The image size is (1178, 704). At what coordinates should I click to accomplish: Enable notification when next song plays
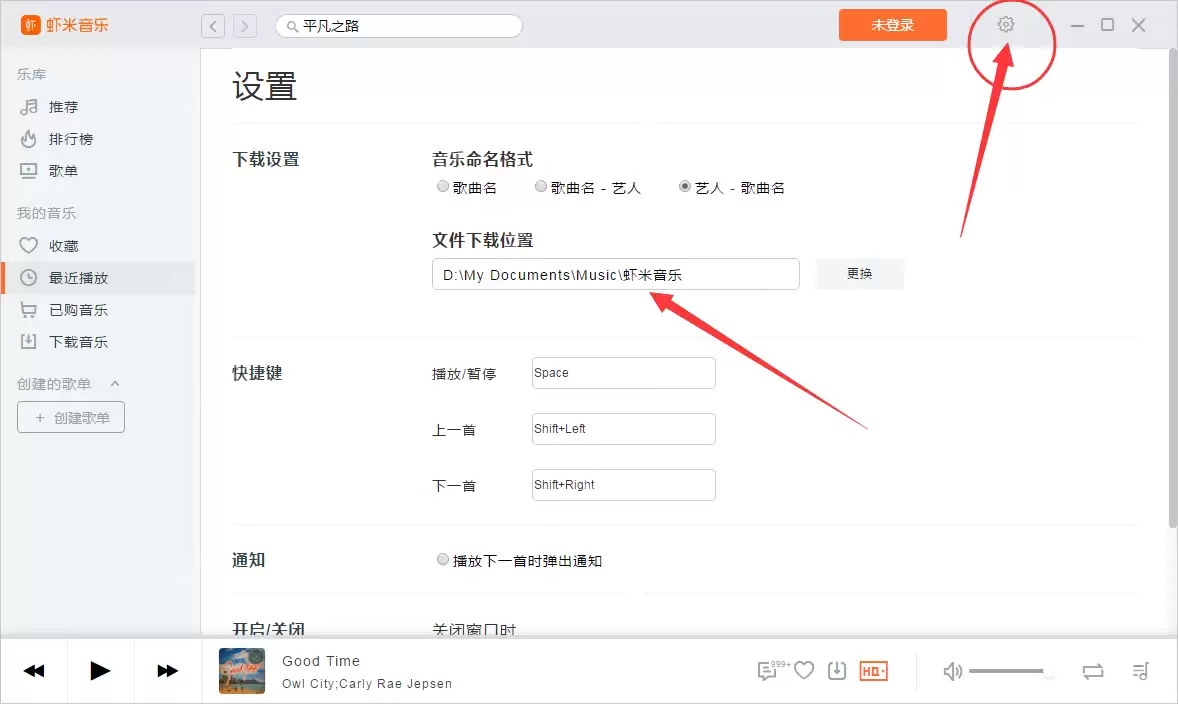click(443, 559)
